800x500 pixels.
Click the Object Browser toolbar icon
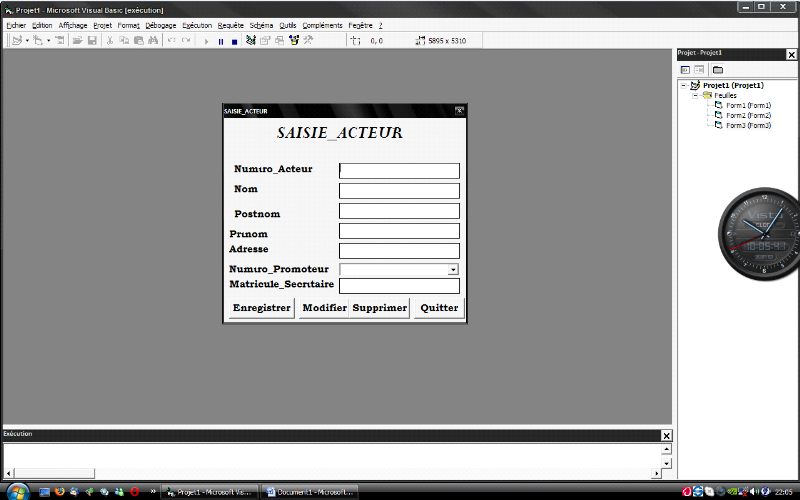point(294,41)
